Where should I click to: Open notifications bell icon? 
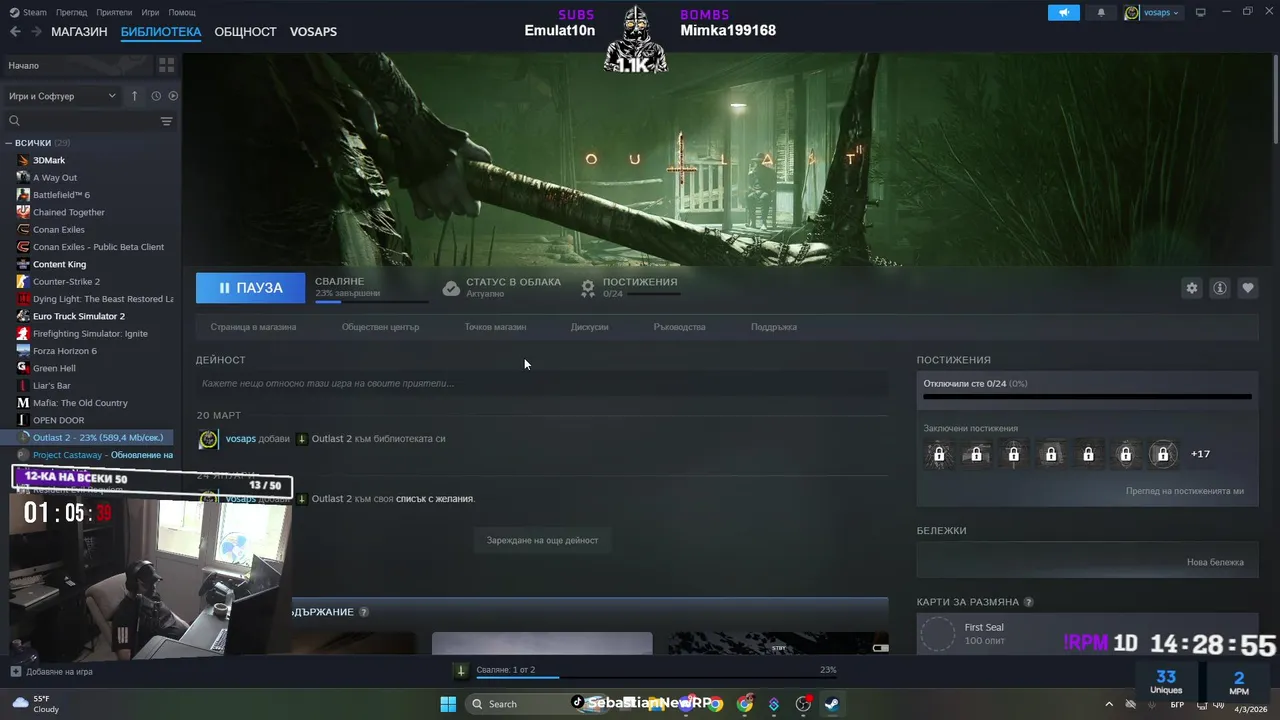[1101, 12]
